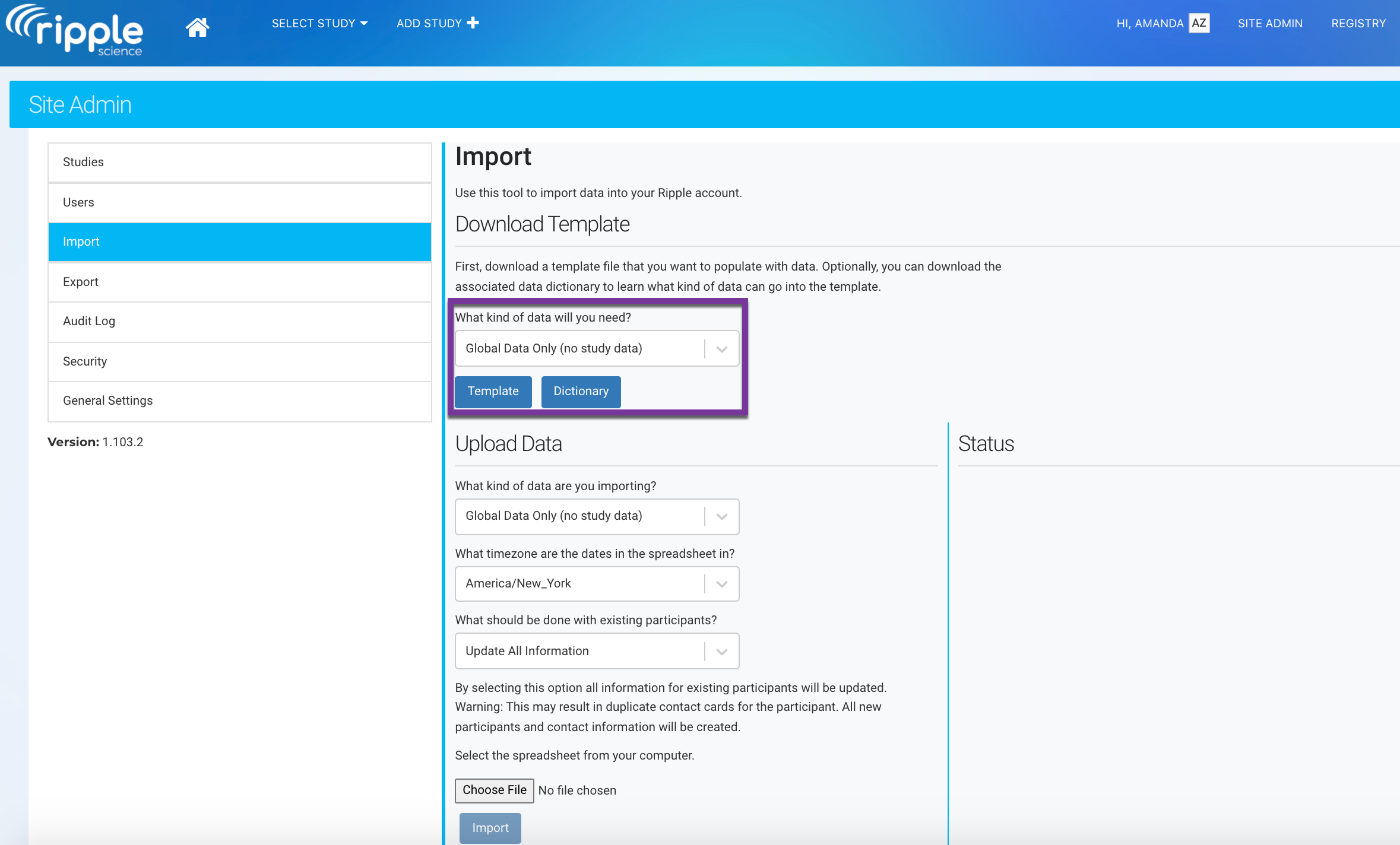Click the AZ user avatar badge
The height and width of the screenshot is (845, 1400).
1199,23
